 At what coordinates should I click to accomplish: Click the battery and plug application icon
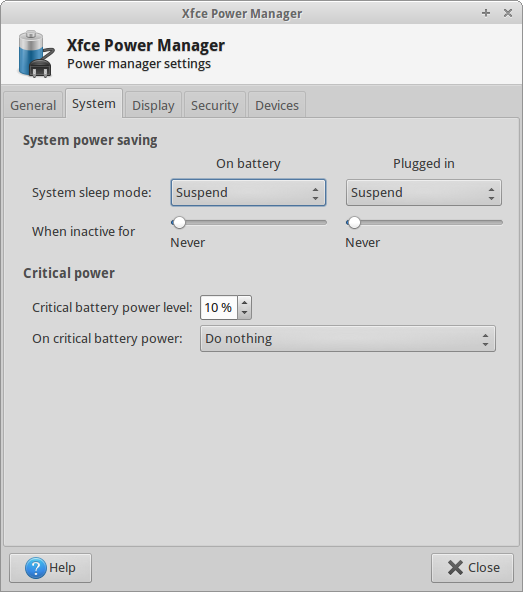pos(36,54)
